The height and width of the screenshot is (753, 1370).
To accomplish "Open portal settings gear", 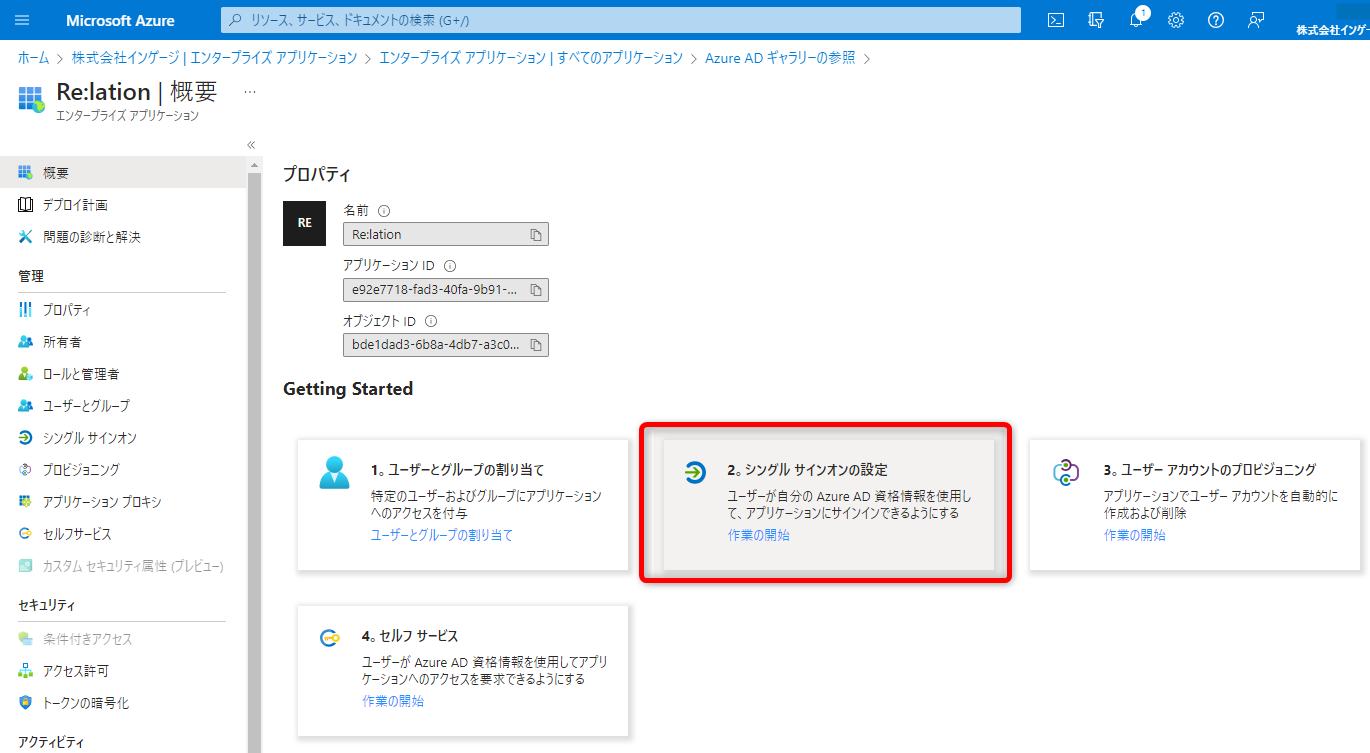I will tap(1176, 20).
